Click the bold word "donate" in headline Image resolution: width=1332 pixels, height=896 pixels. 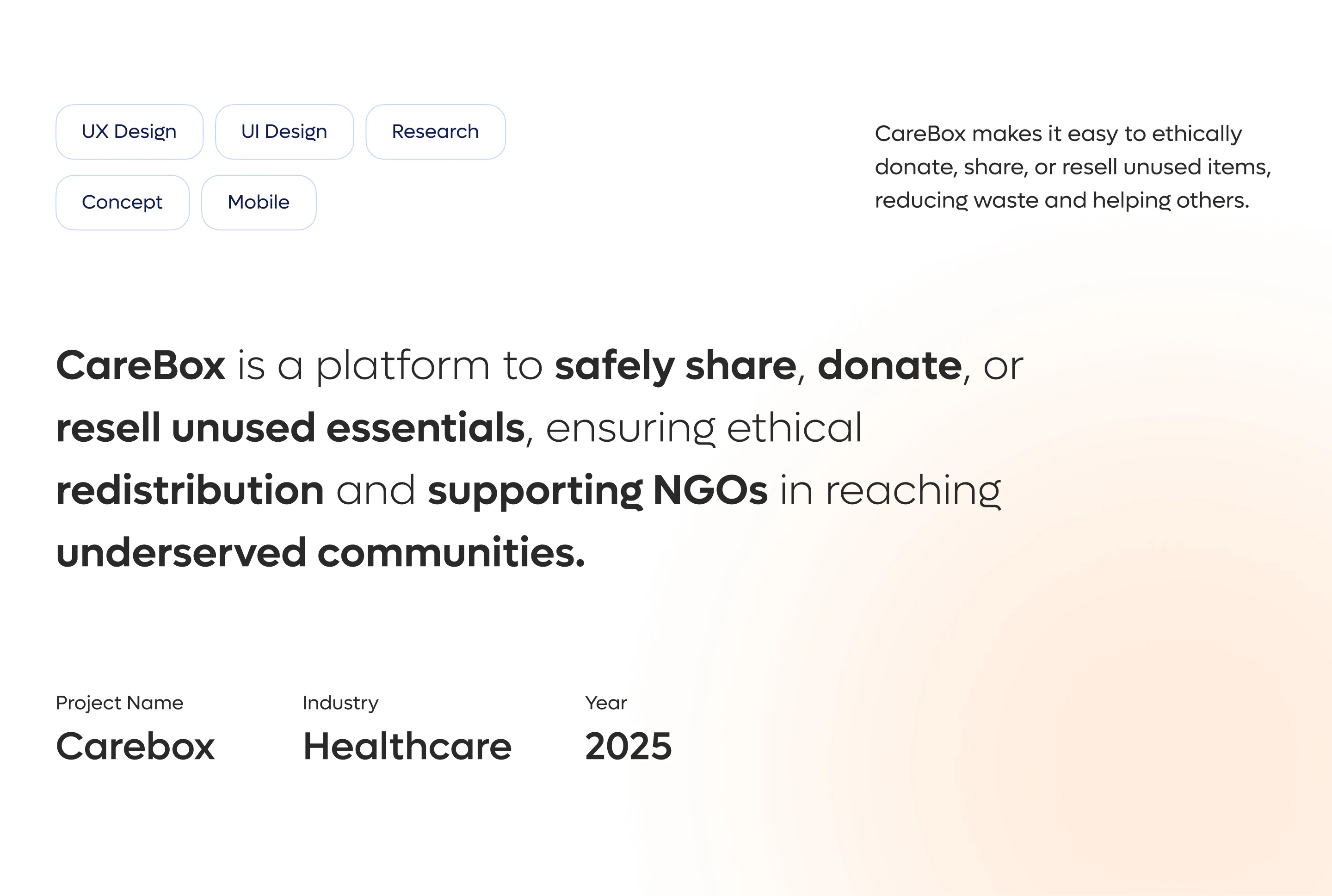click(x=889, y=366)
